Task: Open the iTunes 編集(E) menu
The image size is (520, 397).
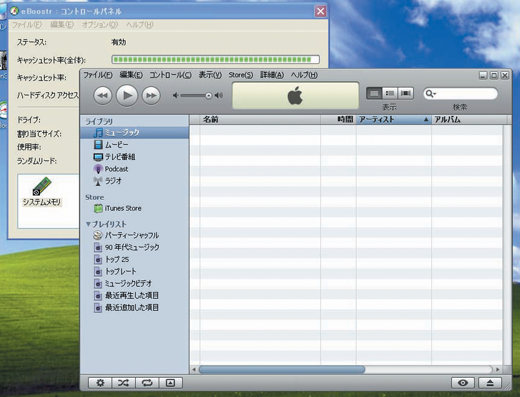Action: [x=131, y=75]
